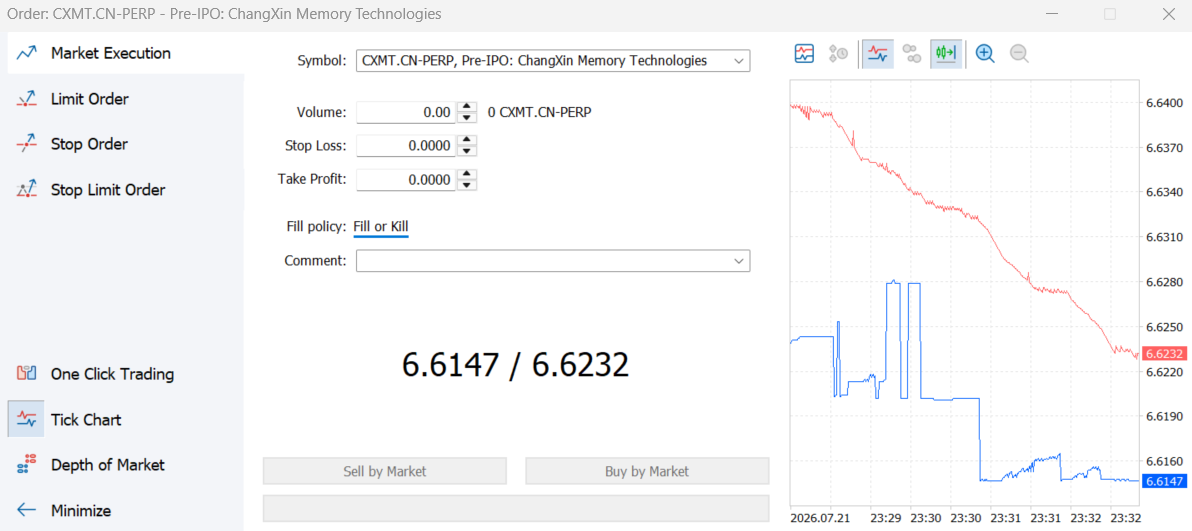The height and width of the screenshot is (531, 1192).
Task: Raise Take Profit using up arrow
Action: [469, 174]
